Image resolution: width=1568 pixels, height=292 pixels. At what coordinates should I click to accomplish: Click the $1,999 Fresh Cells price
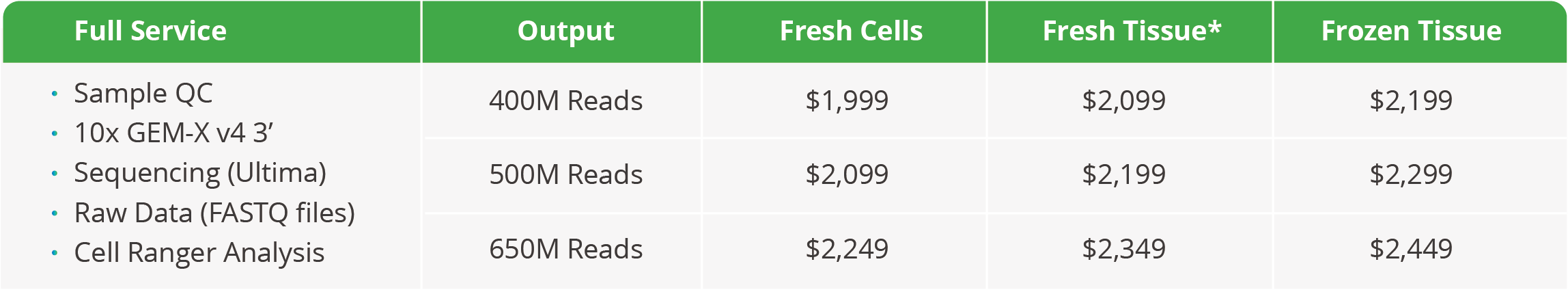click(847, 101)
